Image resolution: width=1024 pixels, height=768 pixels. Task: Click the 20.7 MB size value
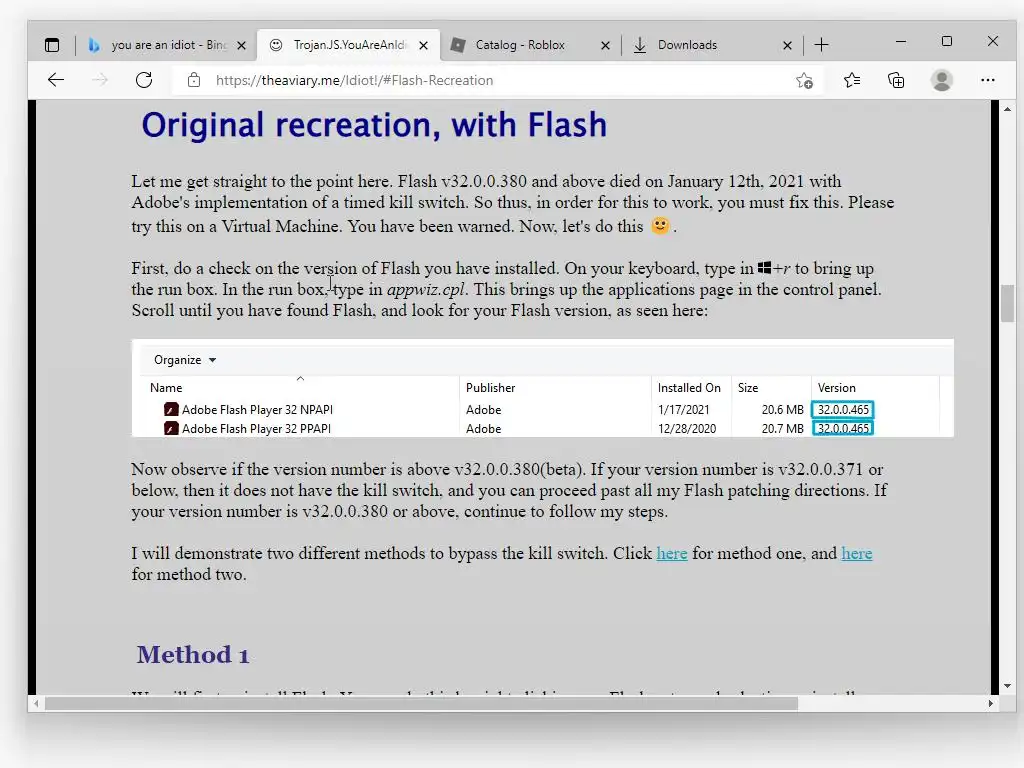pyautogui.click(x=782, y=428)
